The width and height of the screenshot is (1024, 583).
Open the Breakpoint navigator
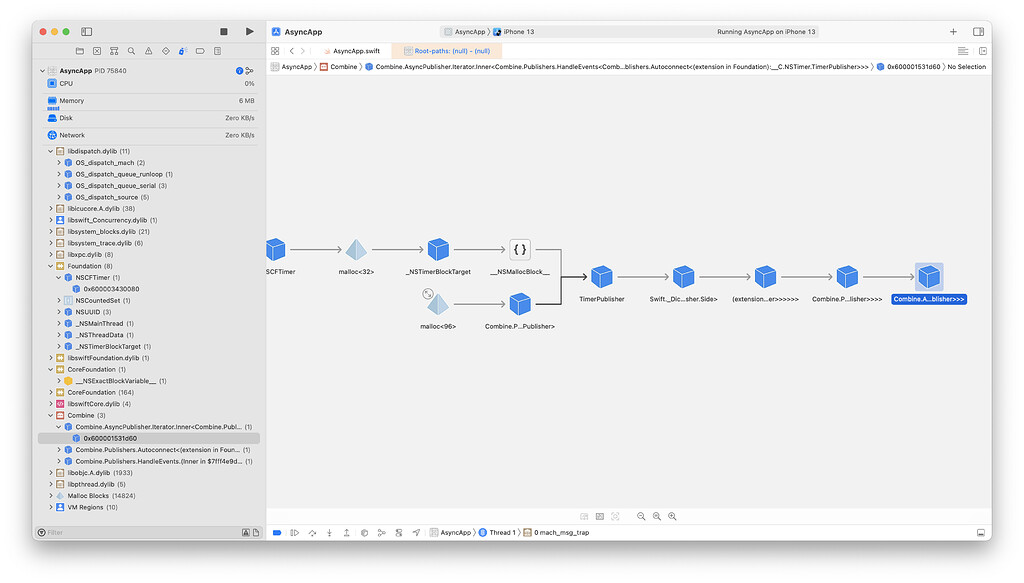(201, 50)
